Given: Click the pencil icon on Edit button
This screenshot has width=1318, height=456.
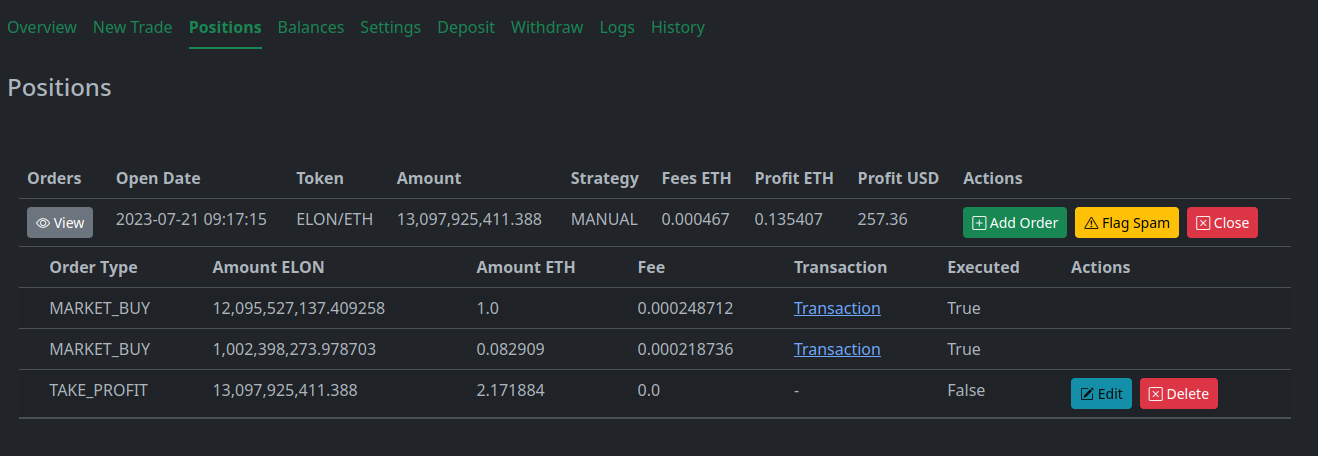Looking at the screenshot, I should coord(1087,394).
